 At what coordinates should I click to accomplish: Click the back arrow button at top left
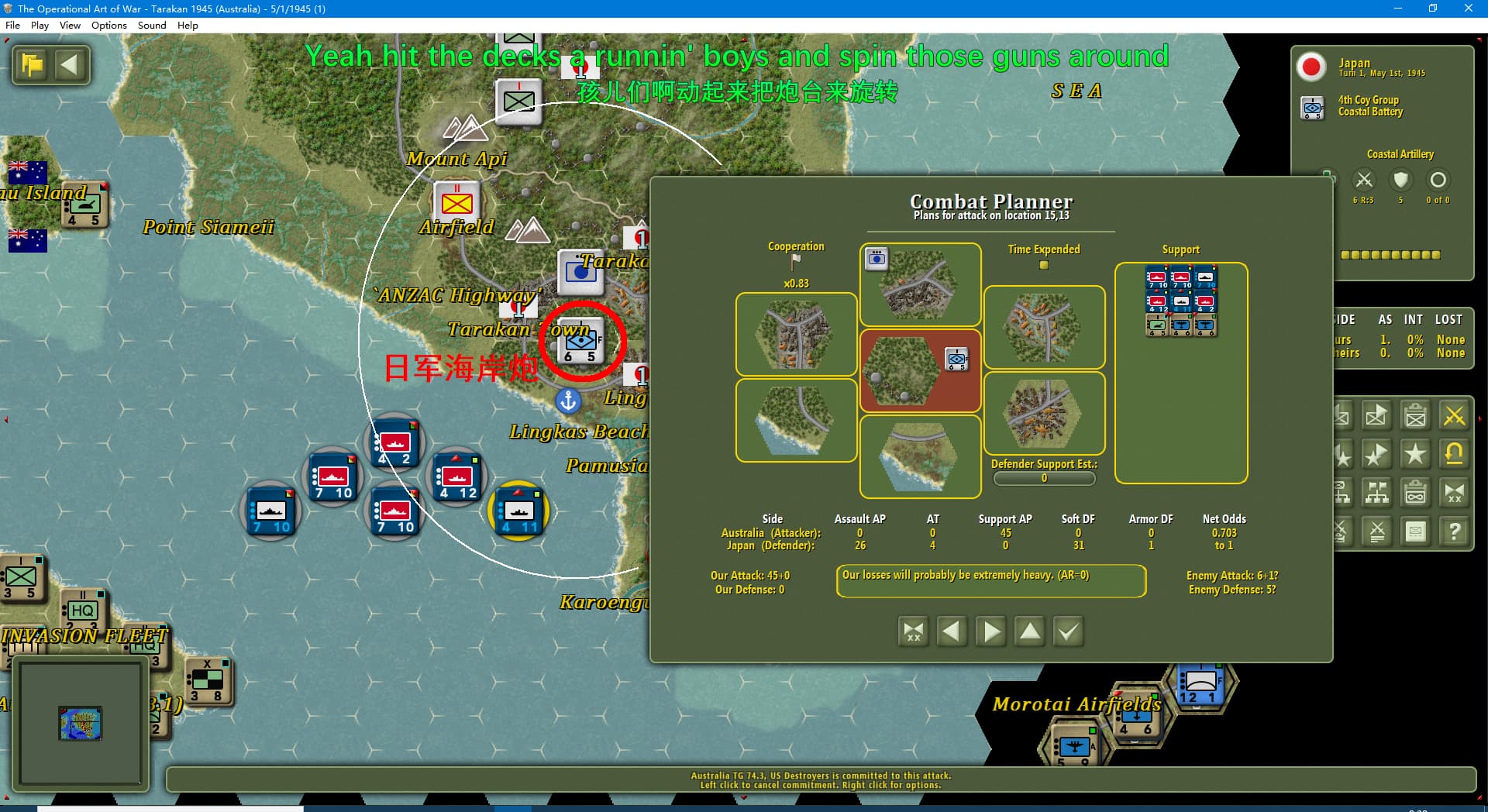pos(70,64)
